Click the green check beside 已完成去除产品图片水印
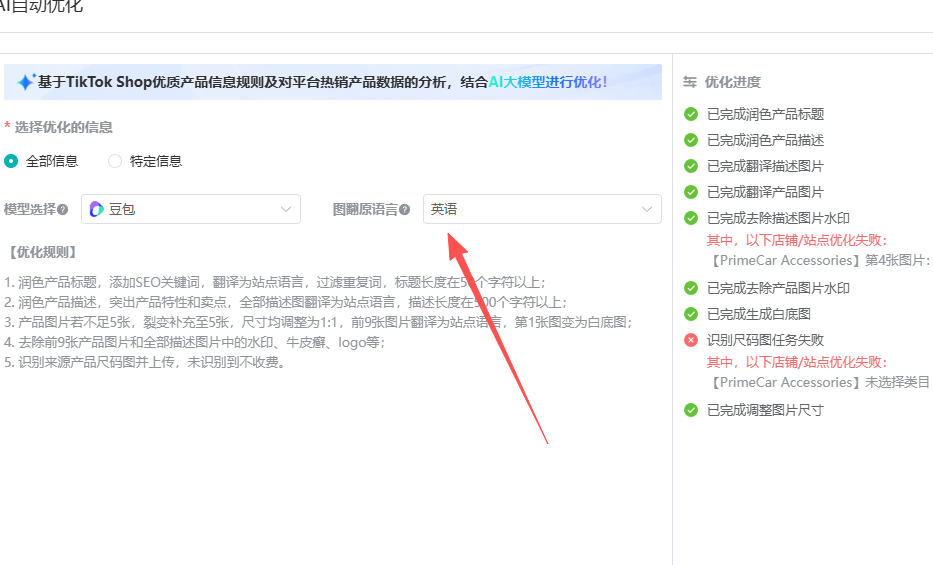The height and width of the screenshot is (565, 933). point(691,288)
